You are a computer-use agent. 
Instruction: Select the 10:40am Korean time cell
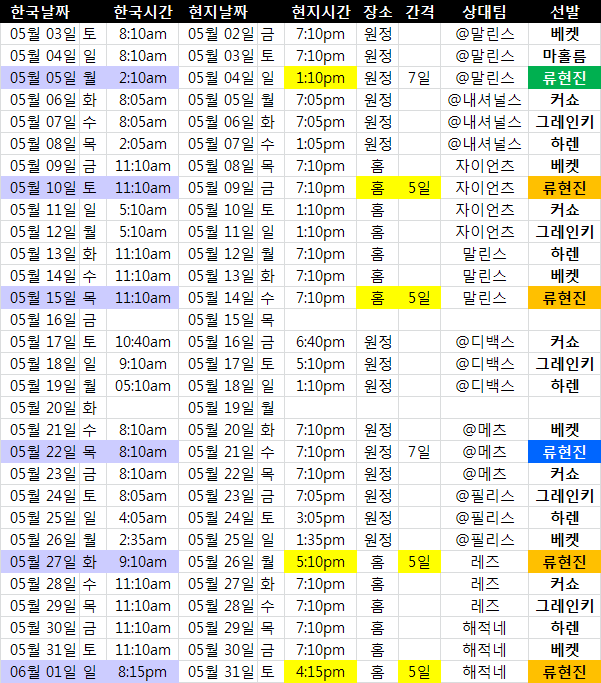[142, 342]
